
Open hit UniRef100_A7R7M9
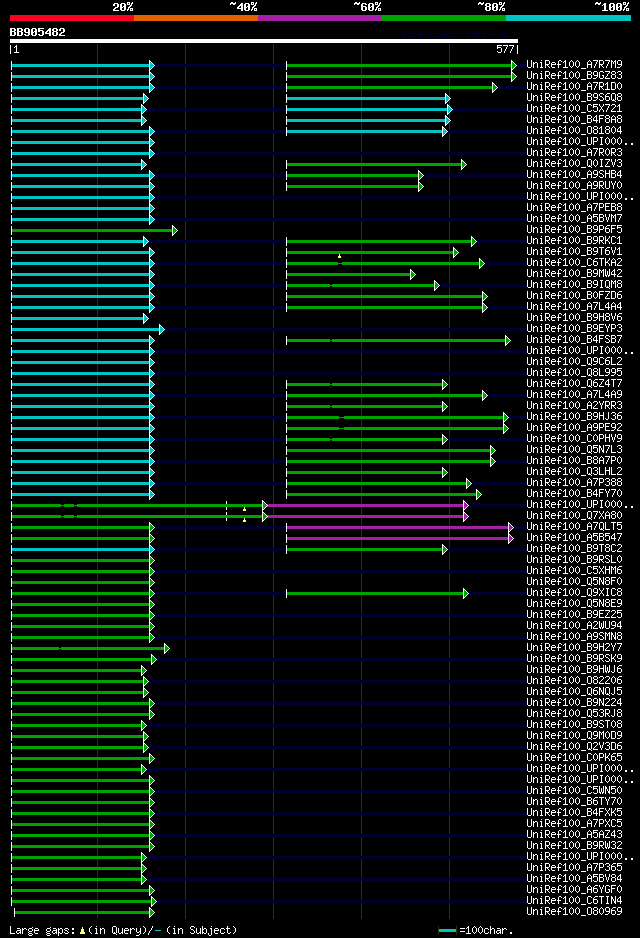coord(574,65)
